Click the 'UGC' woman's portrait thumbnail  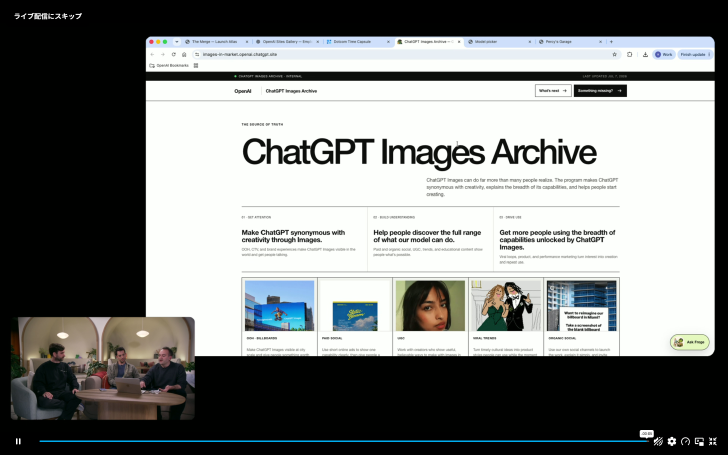[x=430, y=306]
